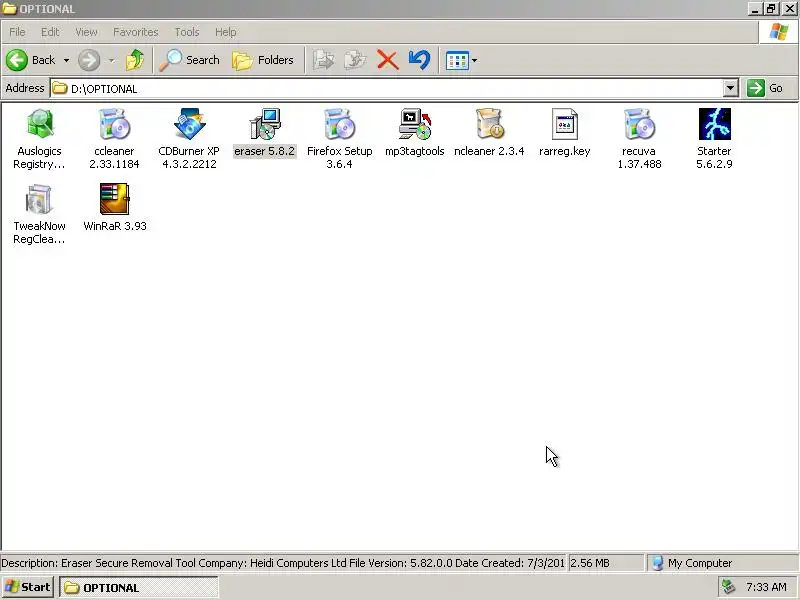Click the Forward navigation arrow

point(89,60)
